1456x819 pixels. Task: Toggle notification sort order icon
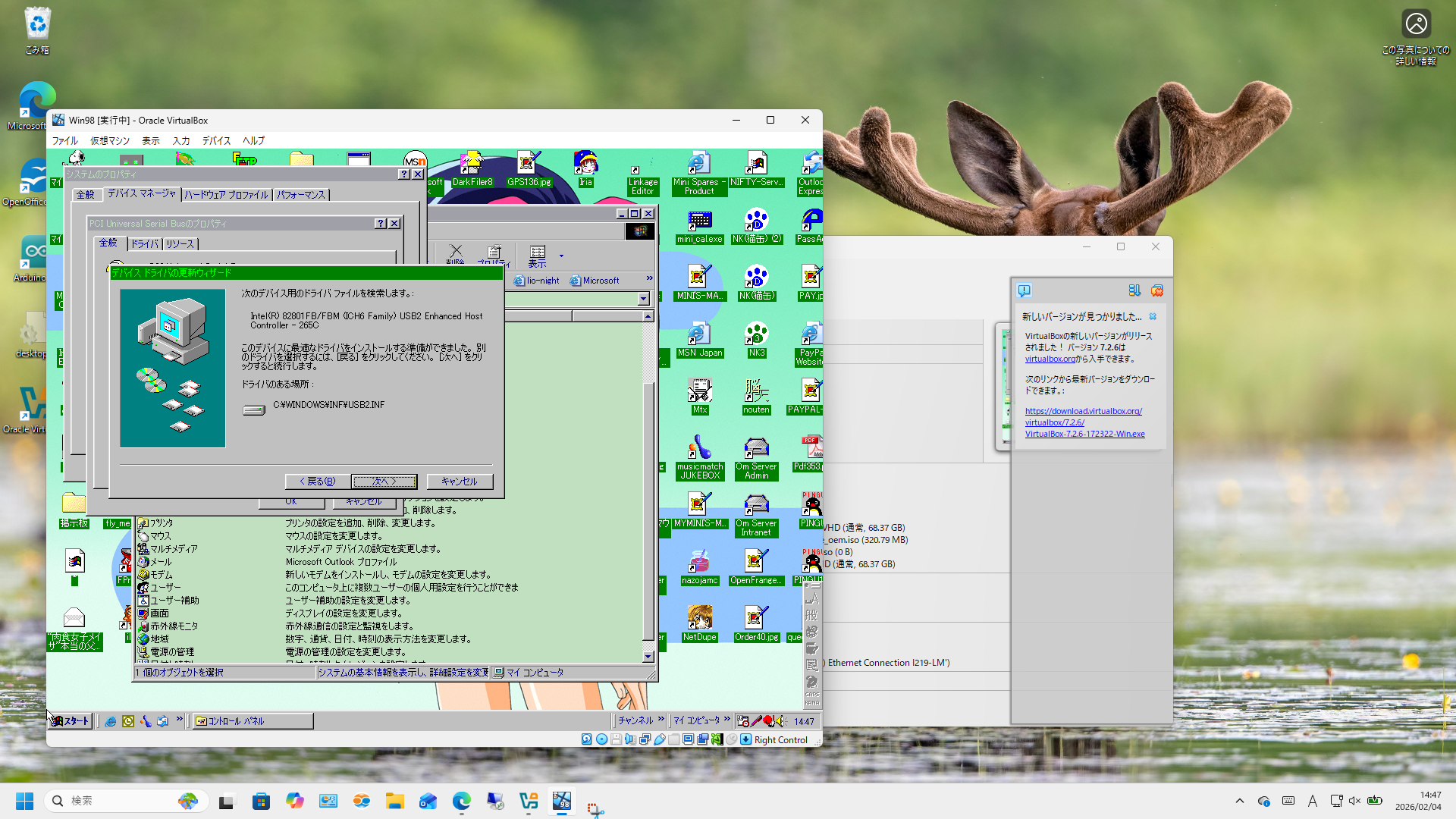point(1134,290)
